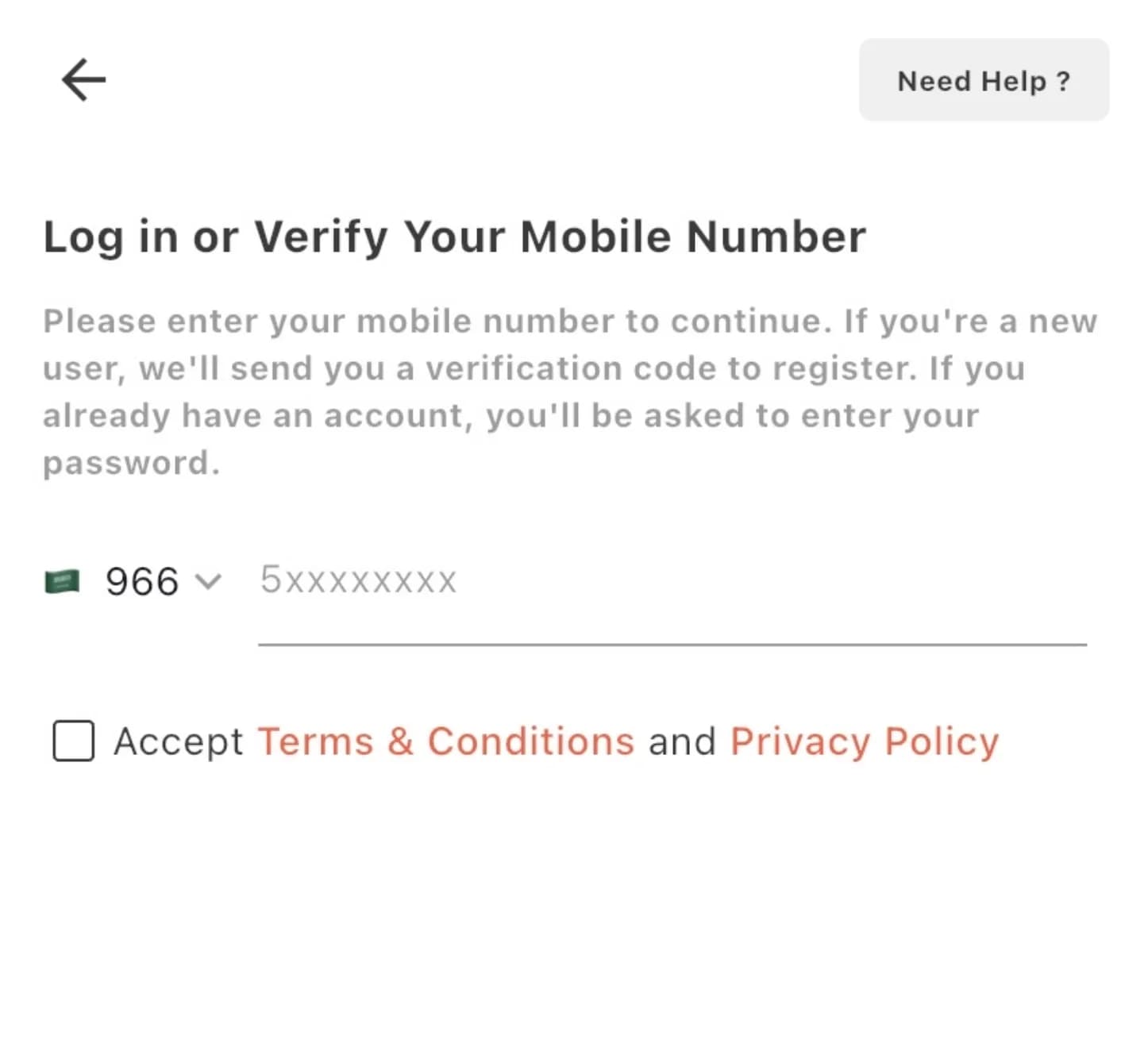Tap the arrow icon above the heading

click(83, 79)
